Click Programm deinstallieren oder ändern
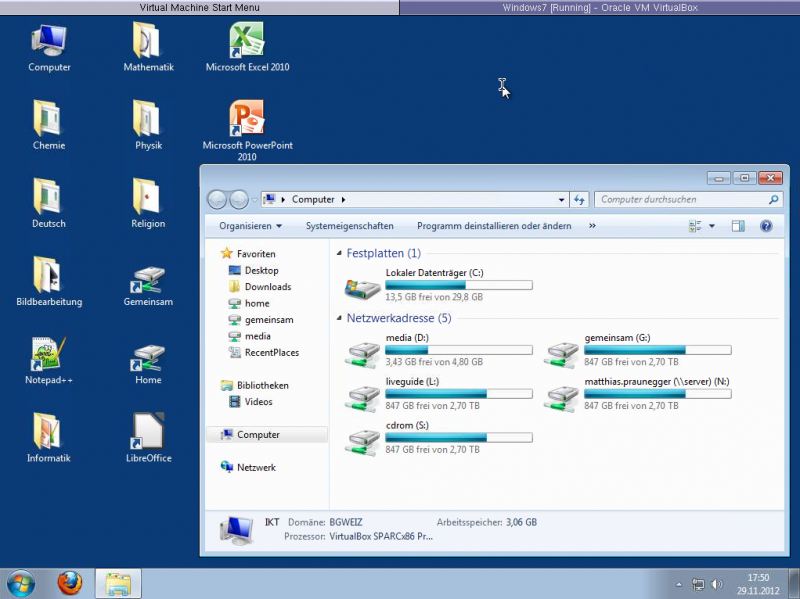 [x=494, y=226]
